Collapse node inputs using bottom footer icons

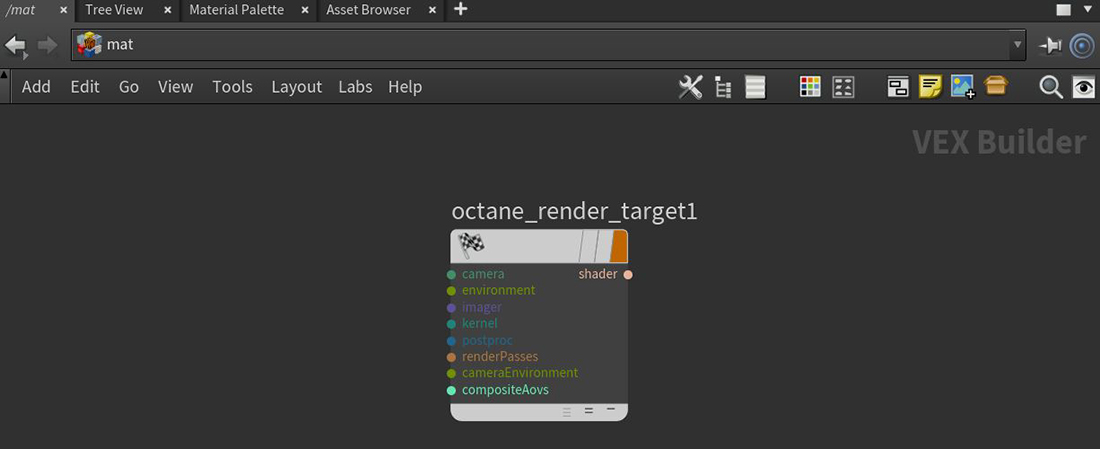tap(610, 409)
